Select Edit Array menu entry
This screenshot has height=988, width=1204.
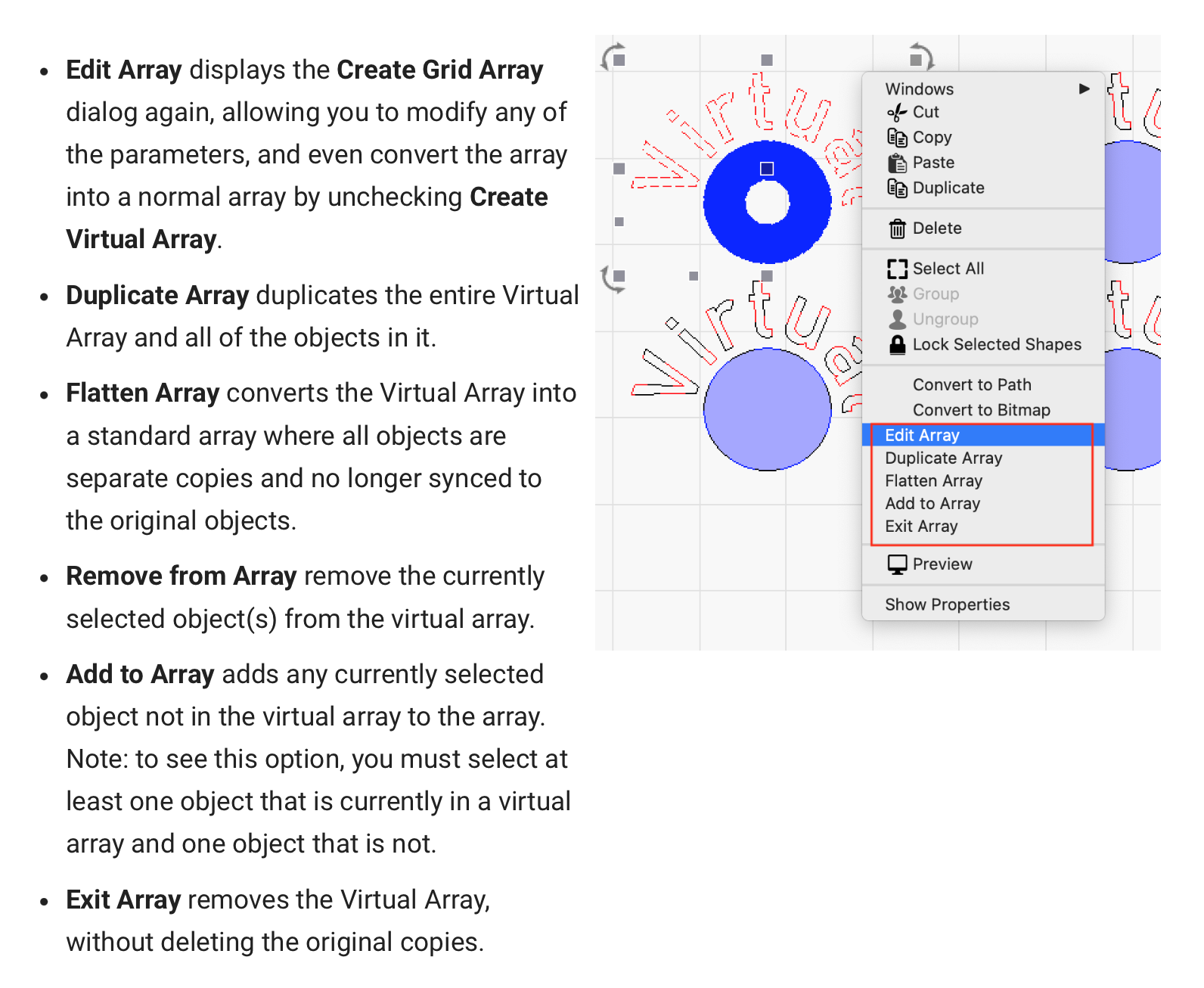(x=983, y=435)
